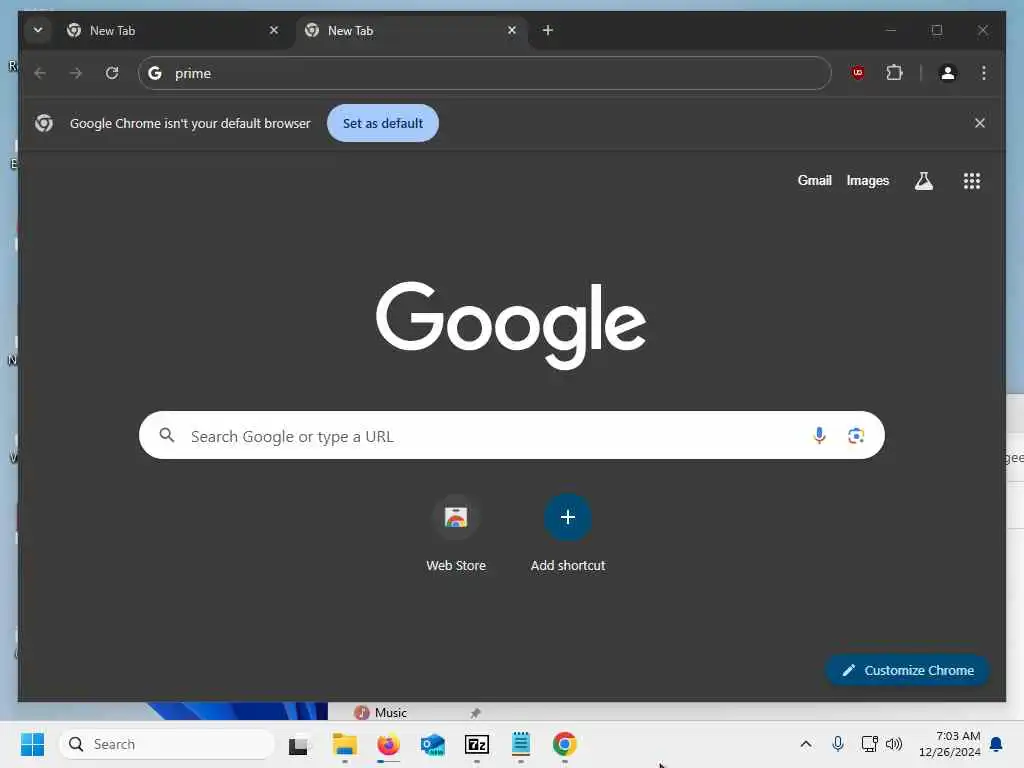Open Gmail link

click(814, 180)
